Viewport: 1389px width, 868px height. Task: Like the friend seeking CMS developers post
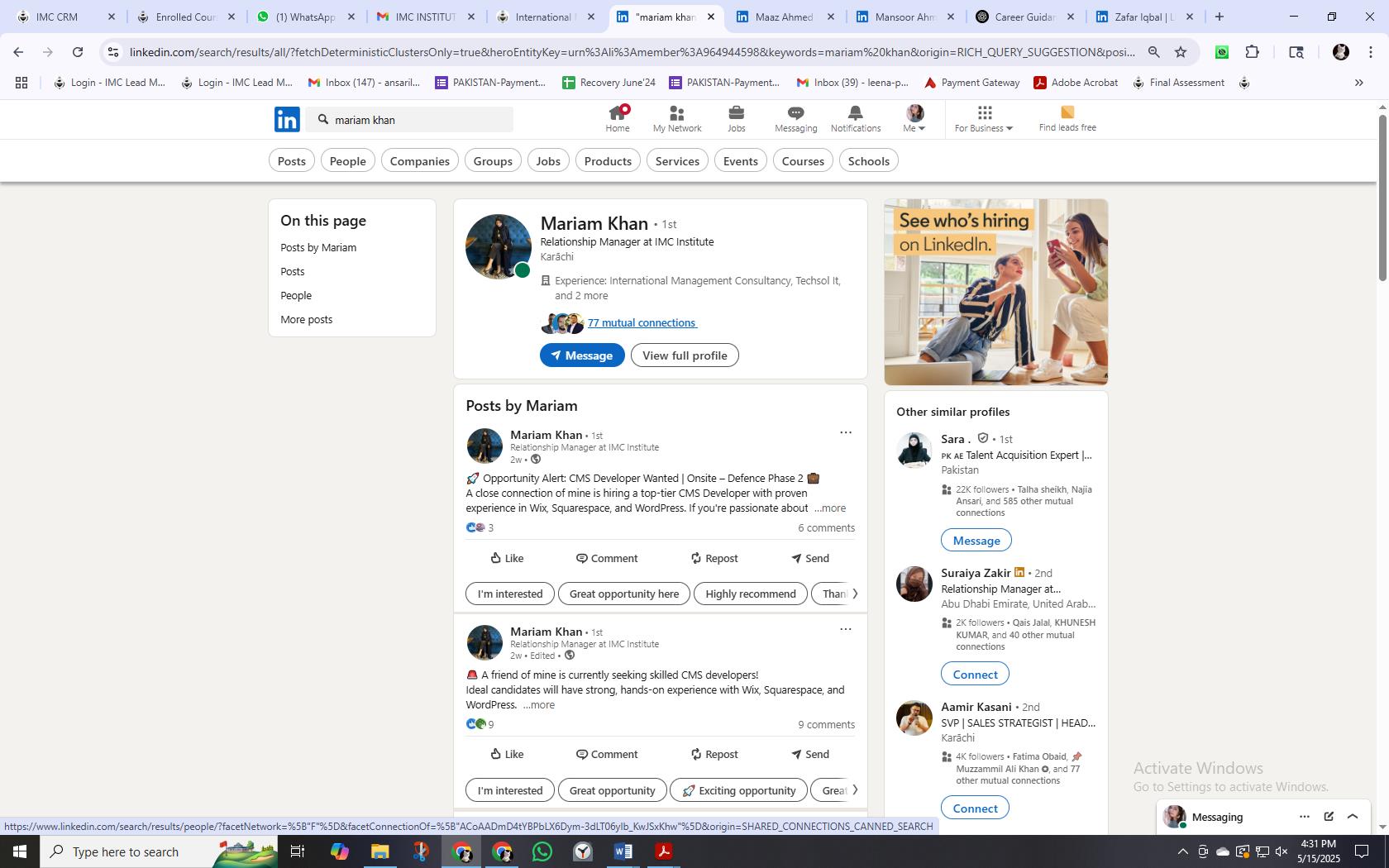coord(507,754)
